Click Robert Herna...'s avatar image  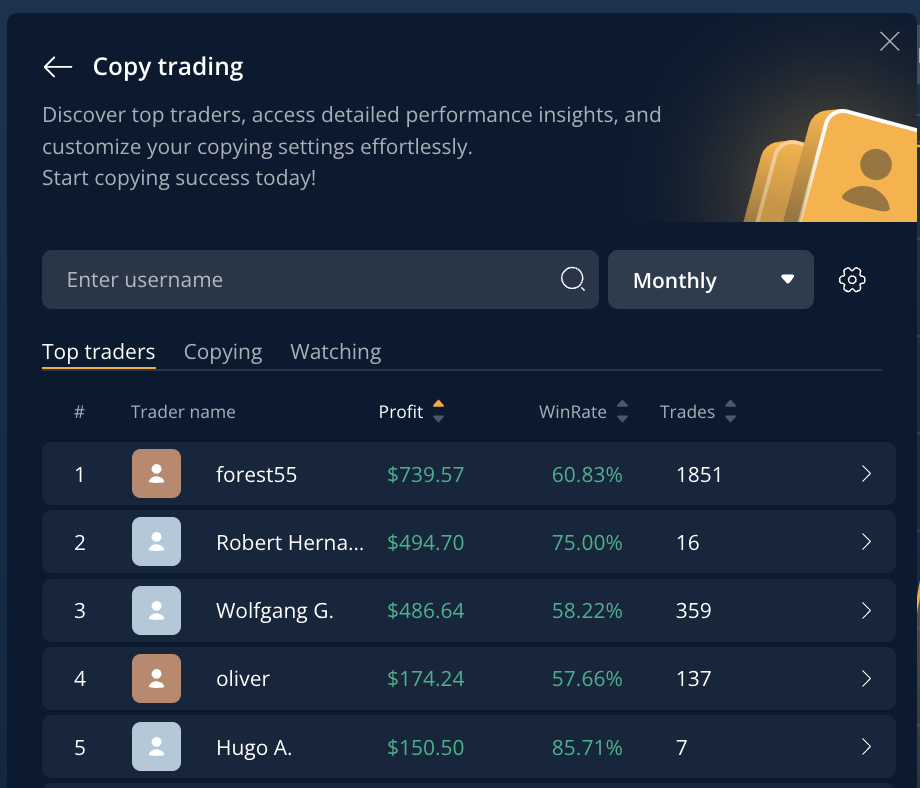click(156, 542)
